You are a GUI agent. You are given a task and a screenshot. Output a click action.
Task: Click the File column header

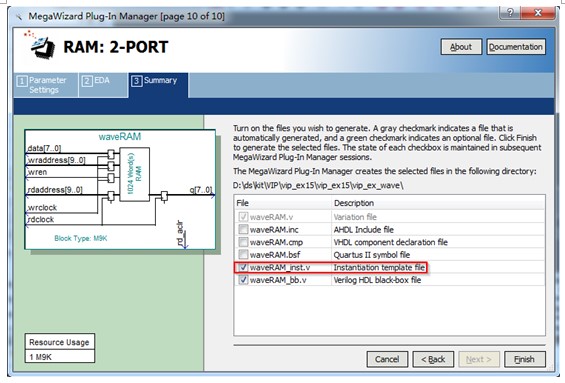point(282,203)
